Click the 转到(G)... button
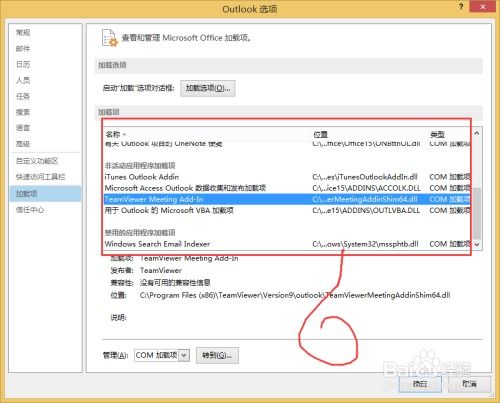This screenshot has width=500, height=403. [217, 355]
